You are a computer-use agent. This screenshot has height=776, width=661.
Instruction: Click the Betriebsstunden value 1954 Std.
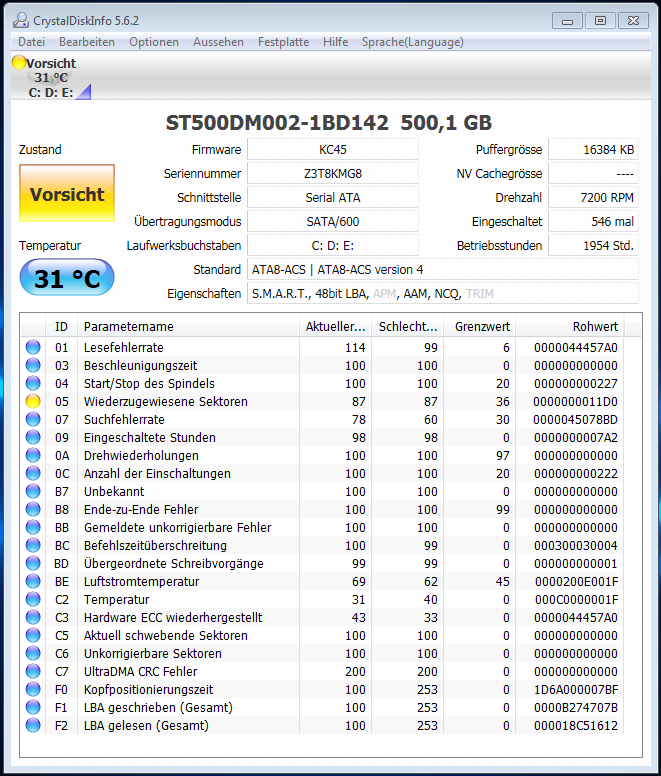pos(594,245)
